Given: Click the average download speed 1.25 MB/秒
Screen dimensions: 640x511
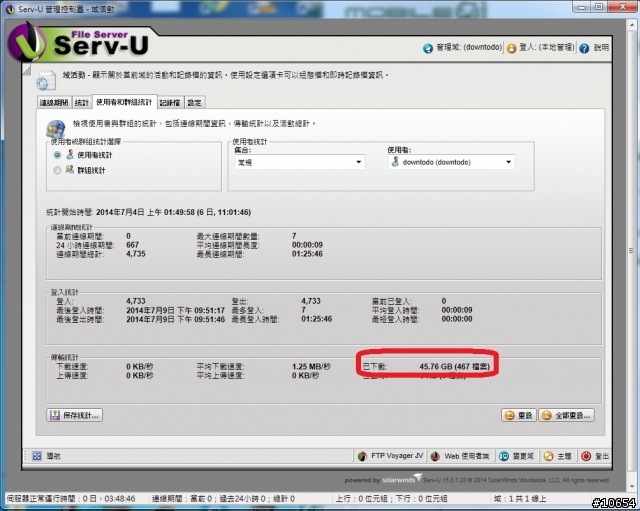Looking at the screenshot, I should 311,367.
